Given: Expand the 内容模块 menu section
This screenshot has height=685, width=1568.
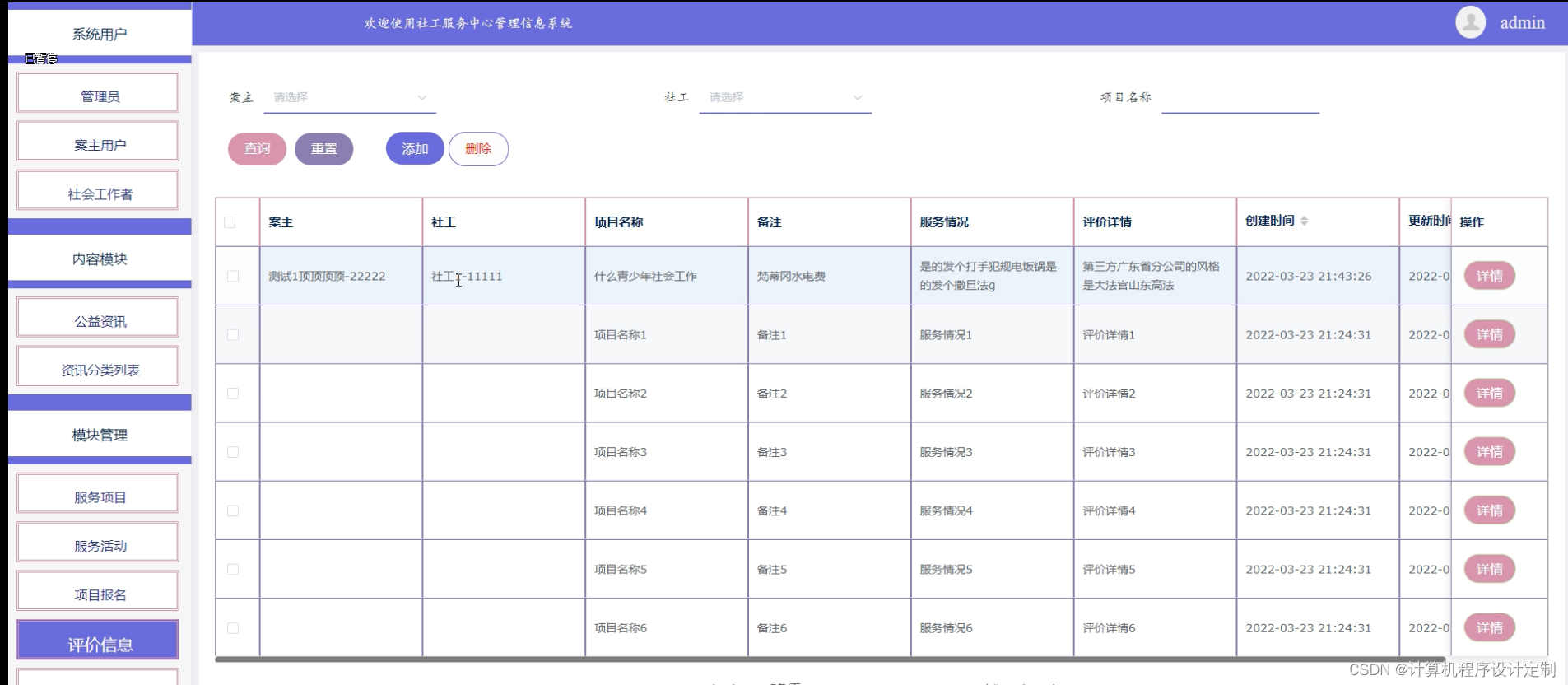Looking at the screenshot, I should coord(100,259).
